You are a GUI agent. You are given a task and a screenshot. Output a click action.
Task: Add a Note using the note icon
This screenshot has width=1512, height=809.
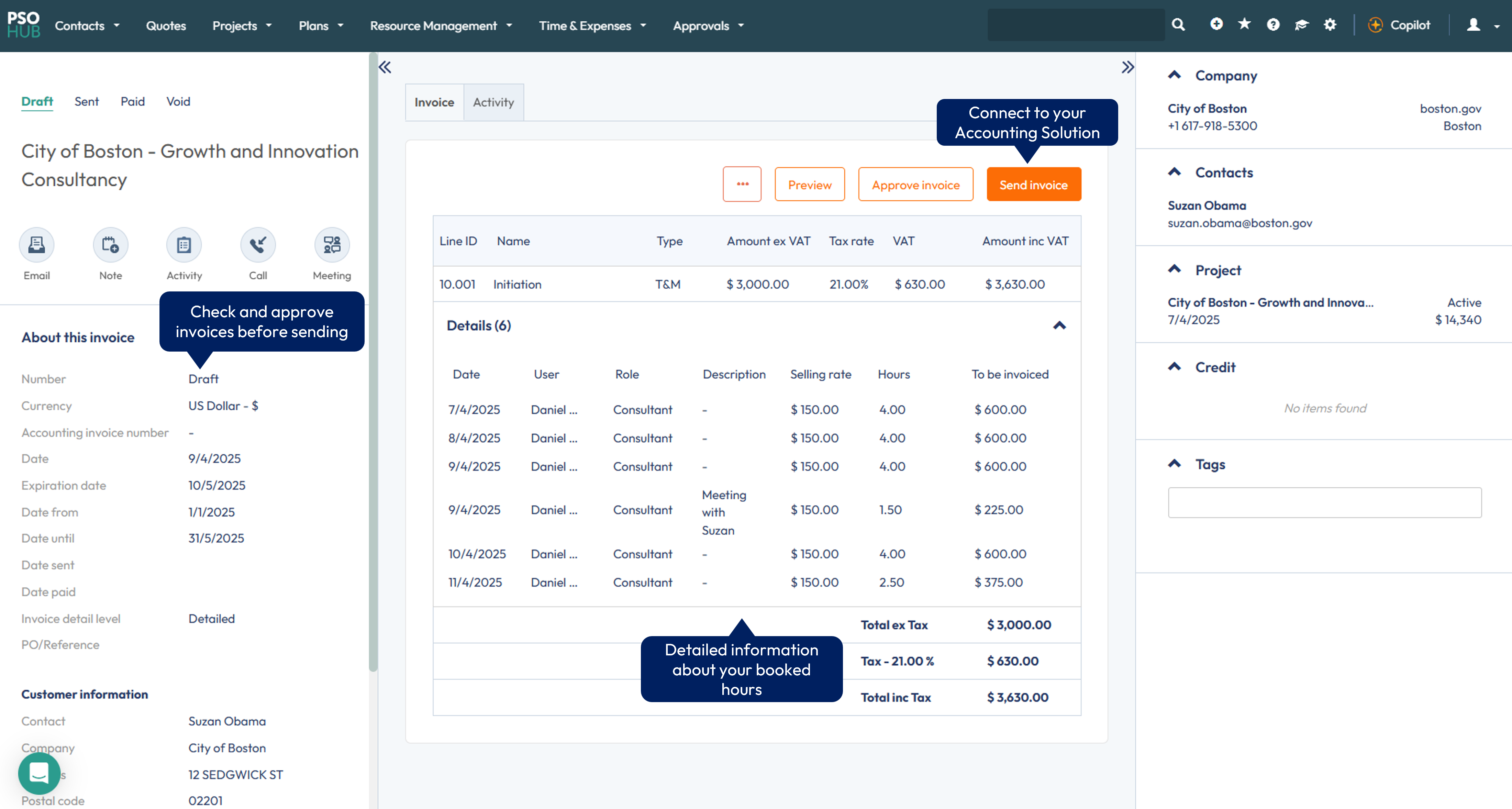click(110, 245)
